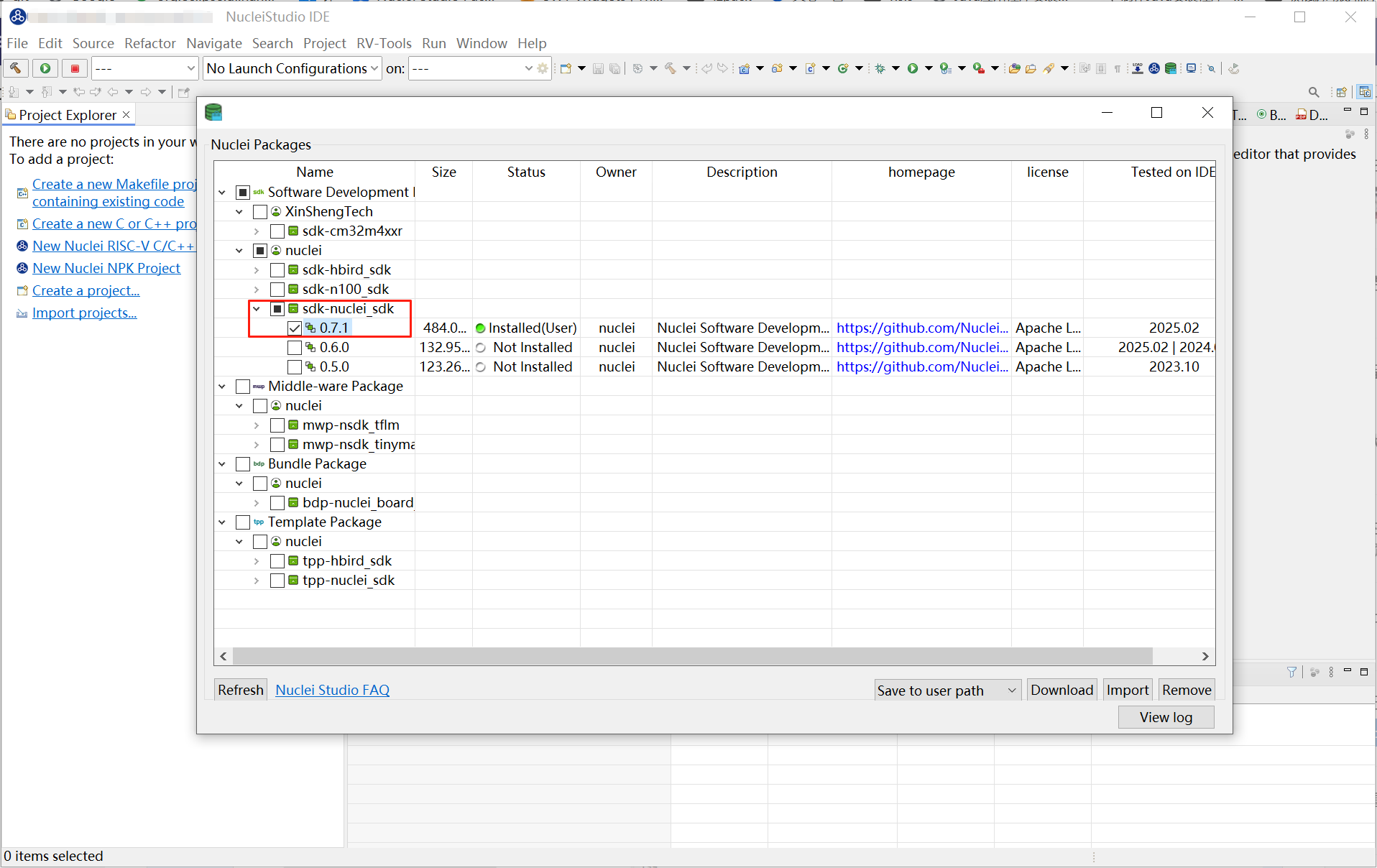The width and height of the screenshot is (1377, 868).
Task: Click the Run toolbar icon next to the Debug icon
Action: (x=913, y=68)
